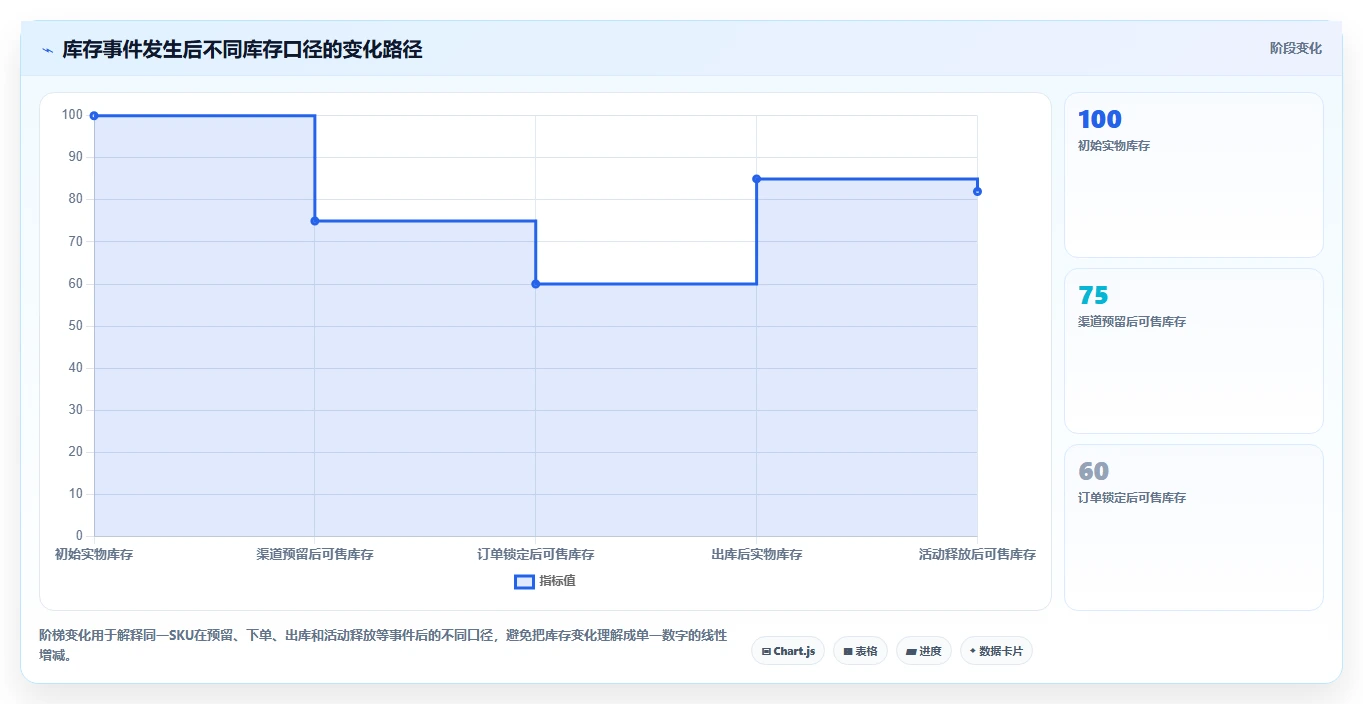Open the 100 初始实物库存 data card
This screenshot has height=704, width=1363.
(x=1194, y=175)
